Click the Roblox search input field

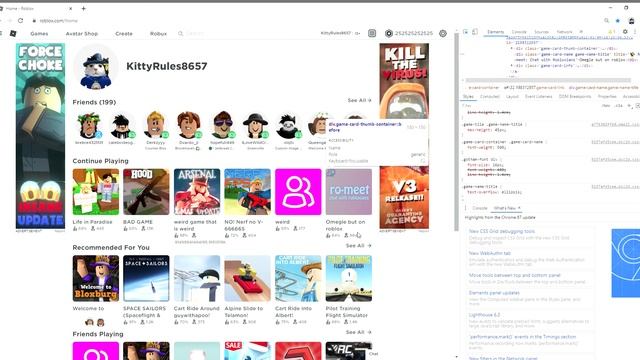(249, 33)
